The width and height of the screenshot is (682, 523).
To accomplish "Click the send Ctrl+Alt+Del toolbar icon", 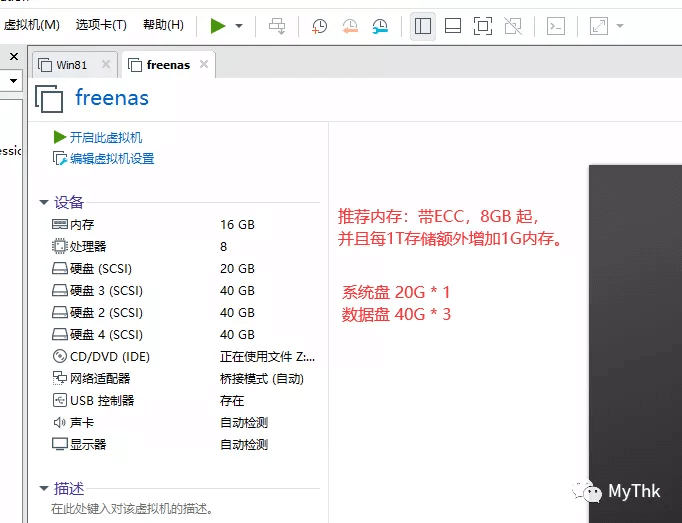I will (277, 26).
